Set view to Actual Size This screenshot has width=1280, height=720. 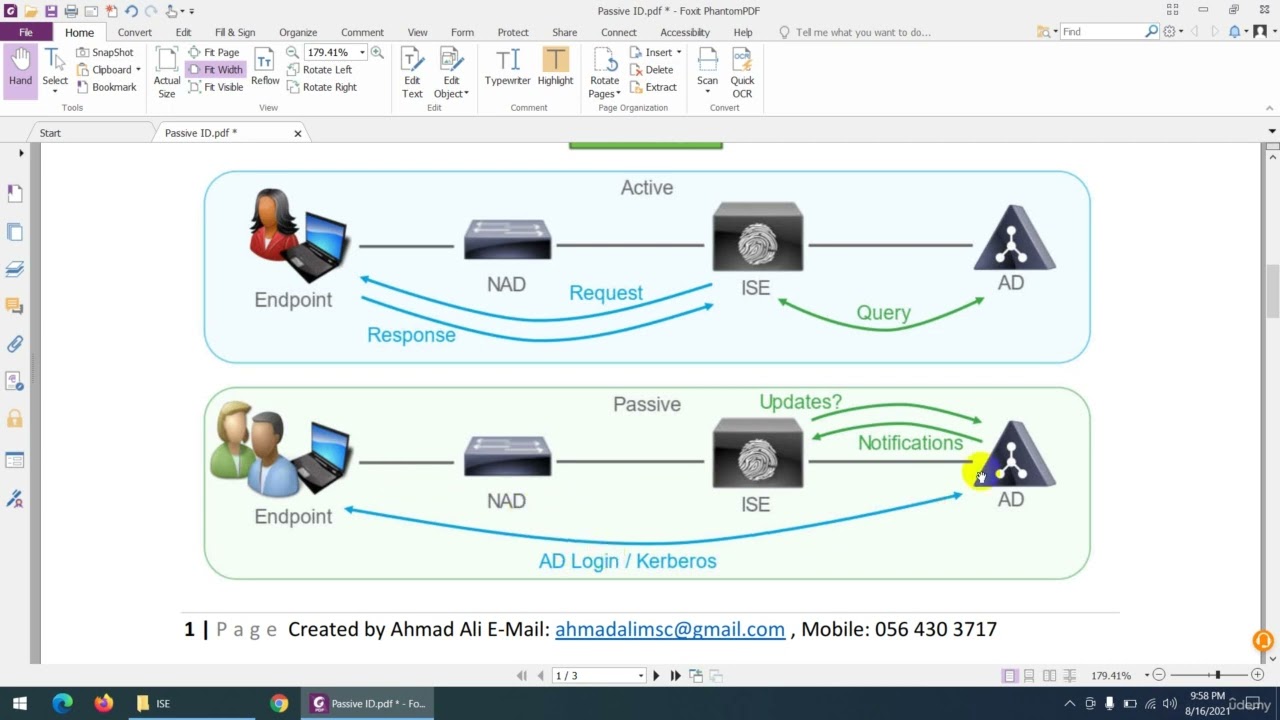click(x=167, y=73)
